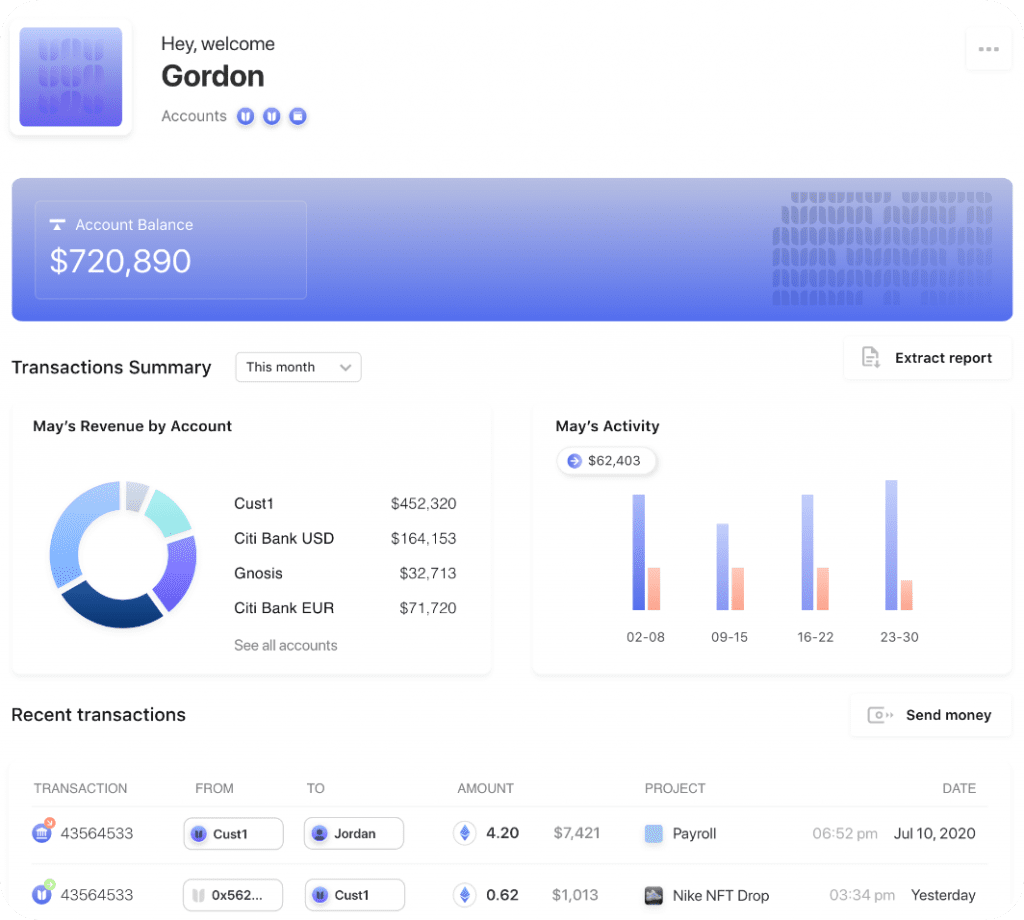The width and height of the screenshot is (1024, 920).
Task: Select the blue bar for week 23-30
Action: point(891,545)
